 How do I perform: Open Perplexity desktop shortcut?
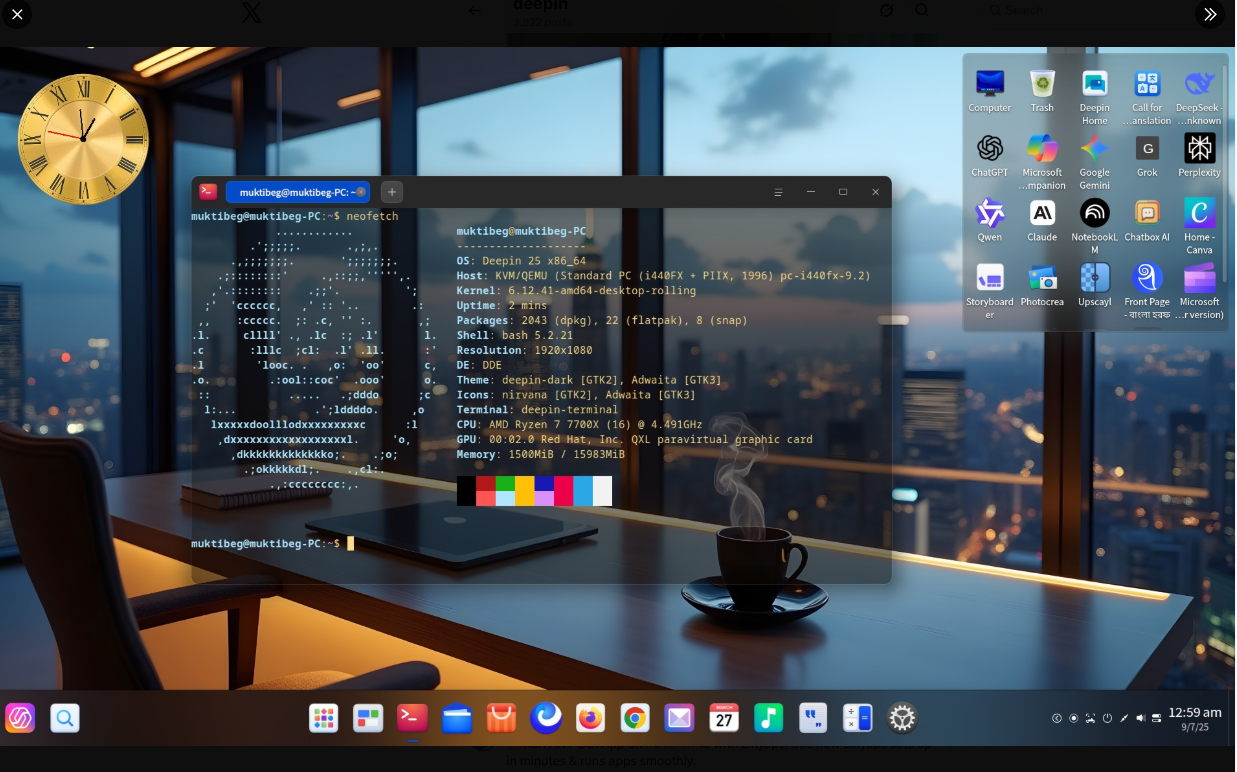coord(1199,155)
